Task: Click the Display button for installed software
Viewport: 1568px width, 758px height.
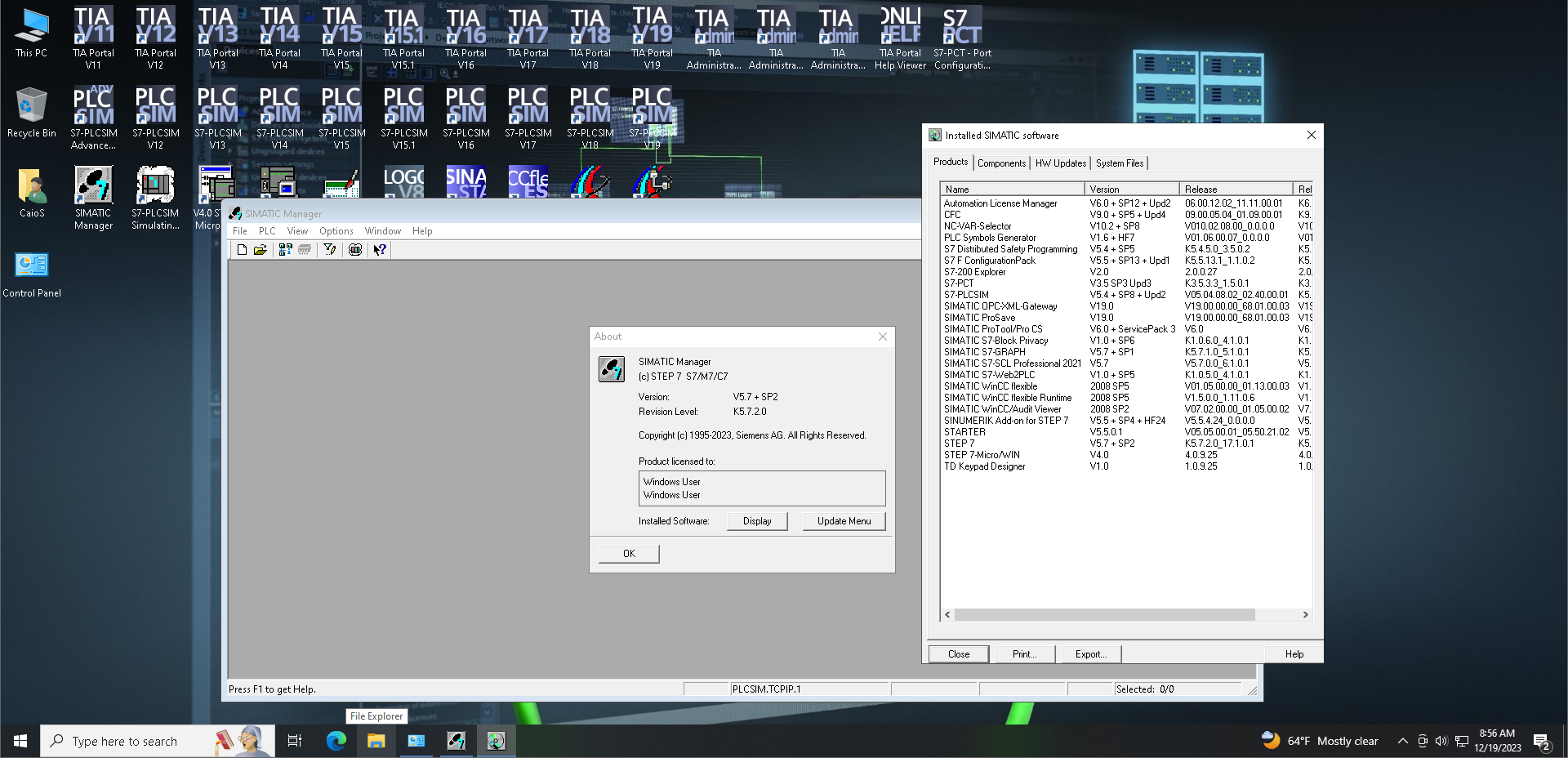Action: click(x=757, y=521)
